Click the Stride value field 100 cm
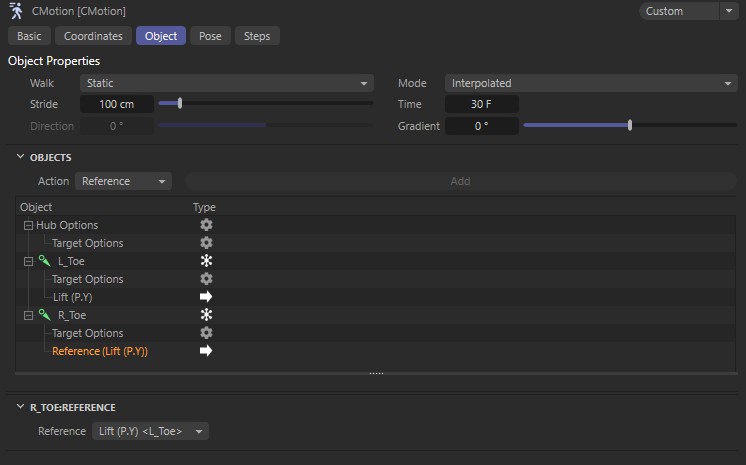Image resolution: width=746 pixels, height=465 pixels. (117, 104)
